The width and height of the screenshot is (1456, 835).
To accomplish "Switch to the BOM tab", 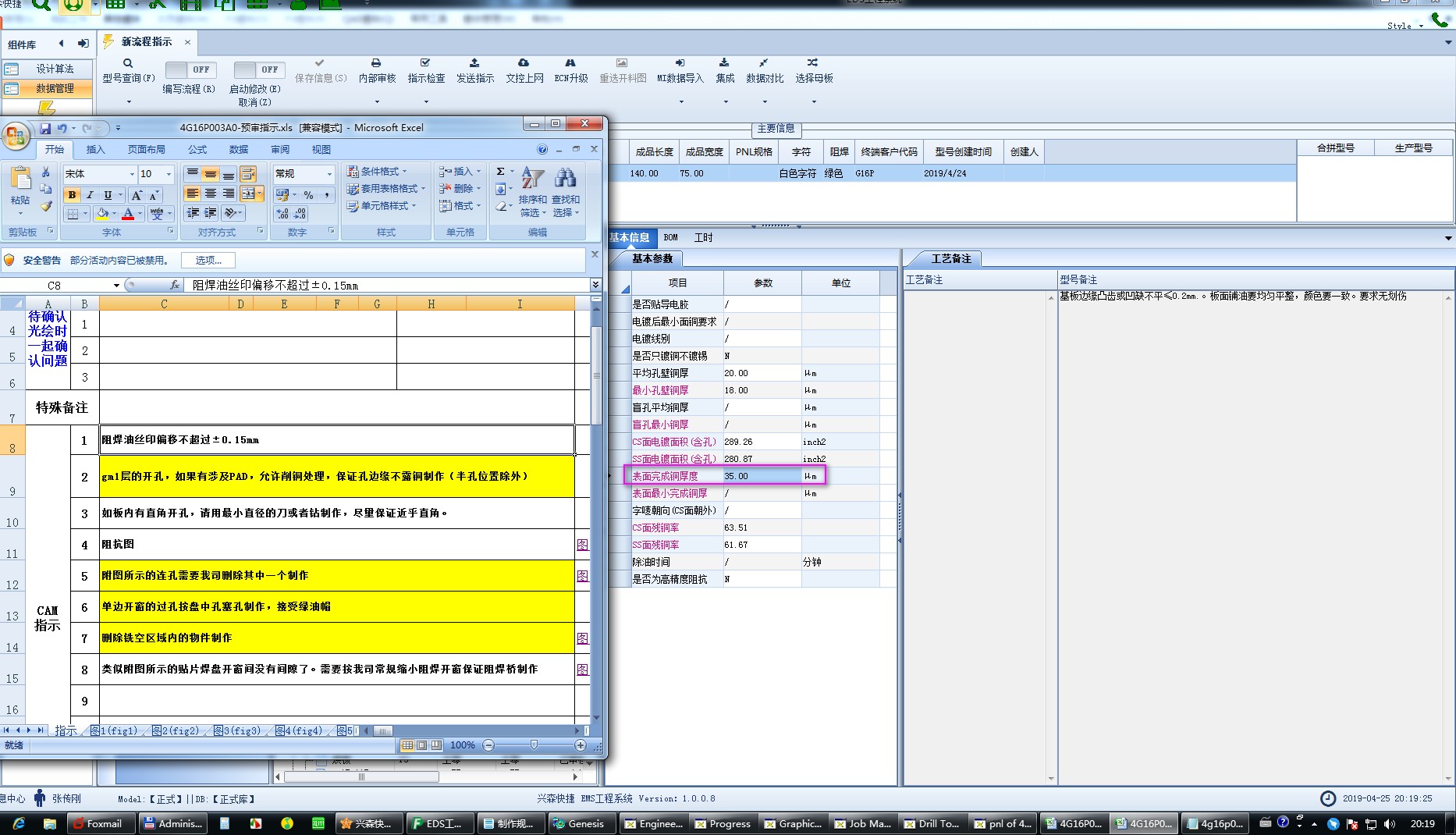I will (x=671, y=237).
